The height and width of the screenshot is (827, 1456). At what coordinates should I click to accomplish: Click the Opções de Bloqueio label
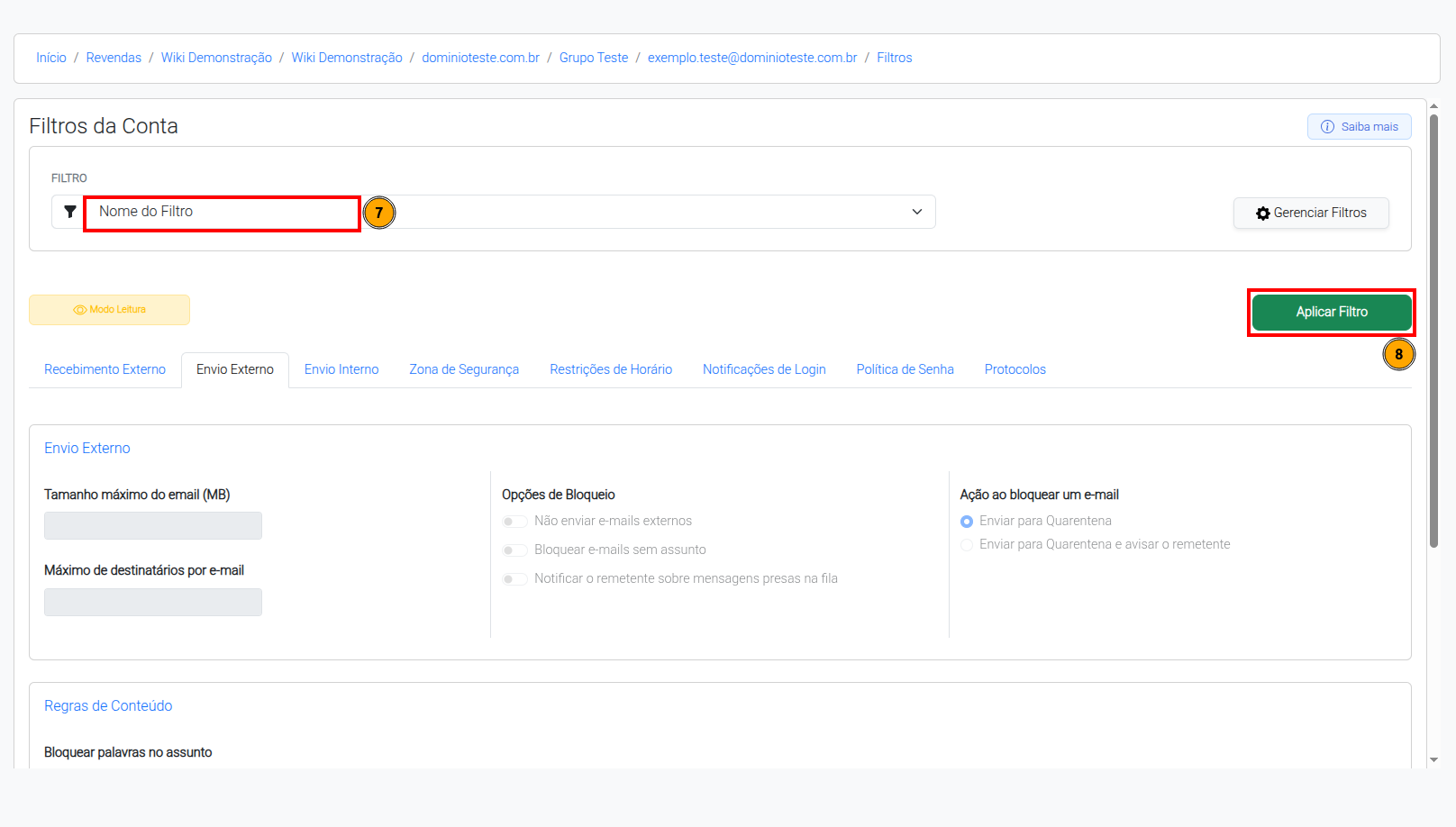click(x=559, y=495)
